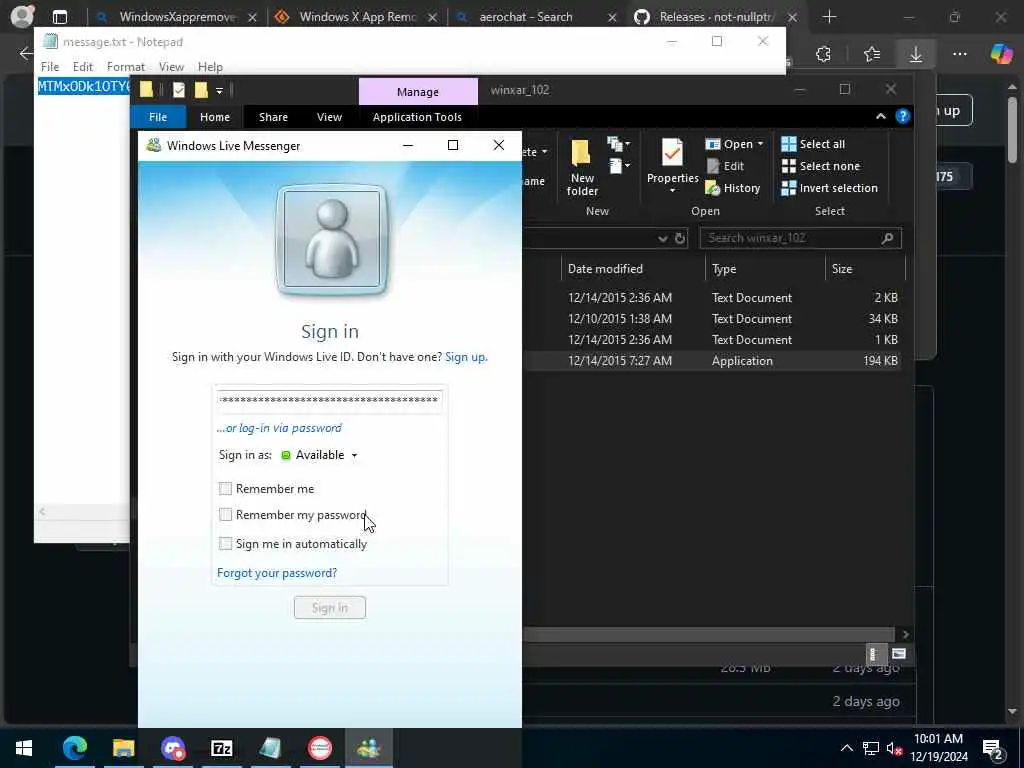Viewport: 1024px width, 768px height.
Task: Follow the Sign up link in Messenger
Action: click(466, 357)
